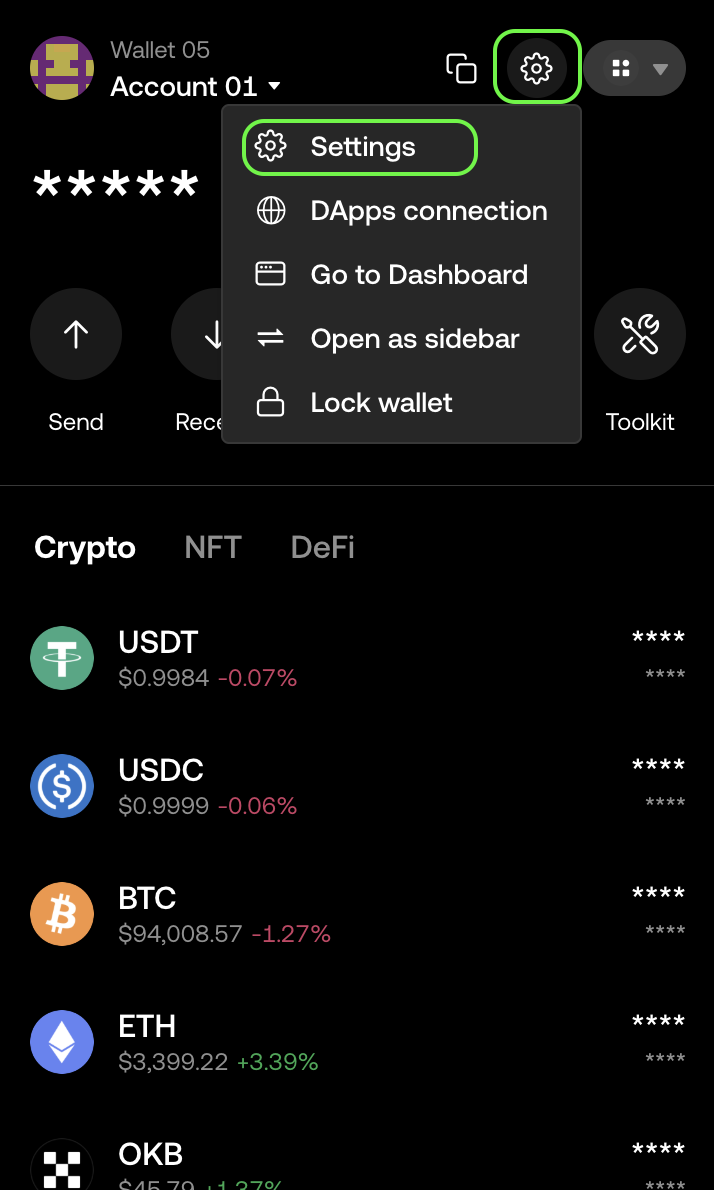Click the Bitcoin token icon

pos(62,914)
